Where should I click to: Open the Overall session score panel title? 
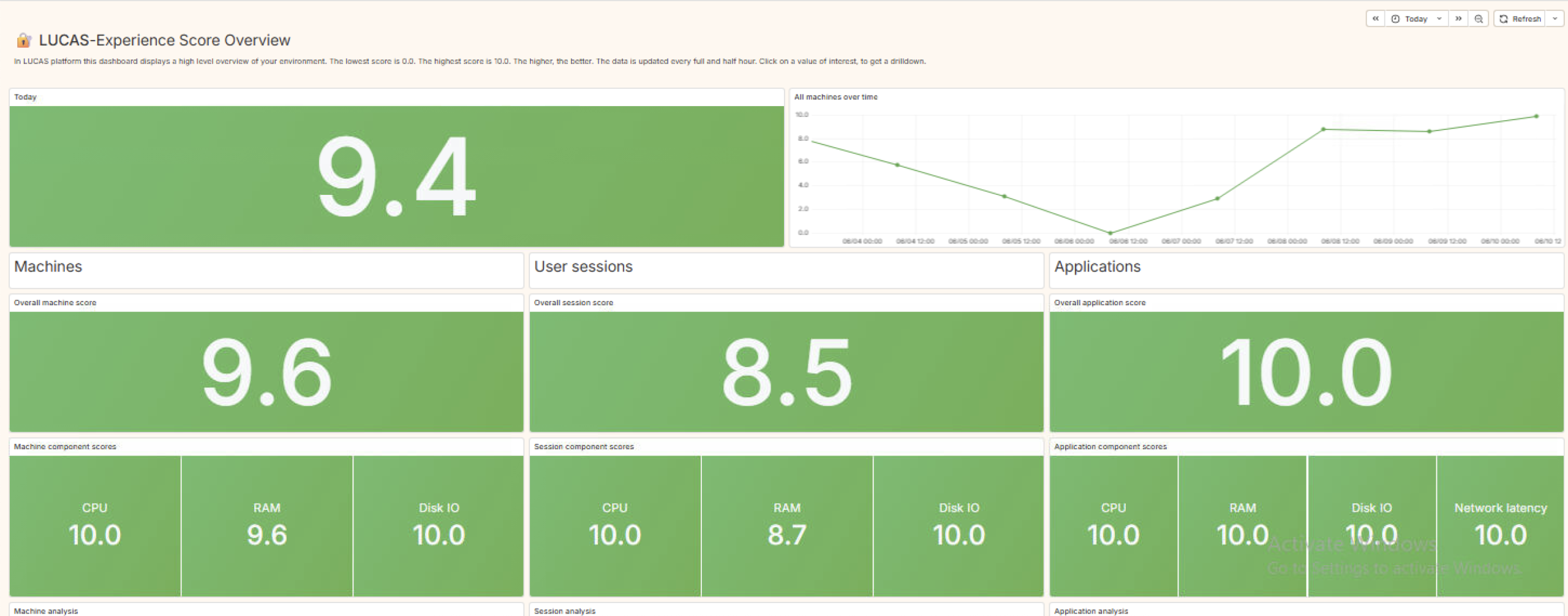pos(573,303)
